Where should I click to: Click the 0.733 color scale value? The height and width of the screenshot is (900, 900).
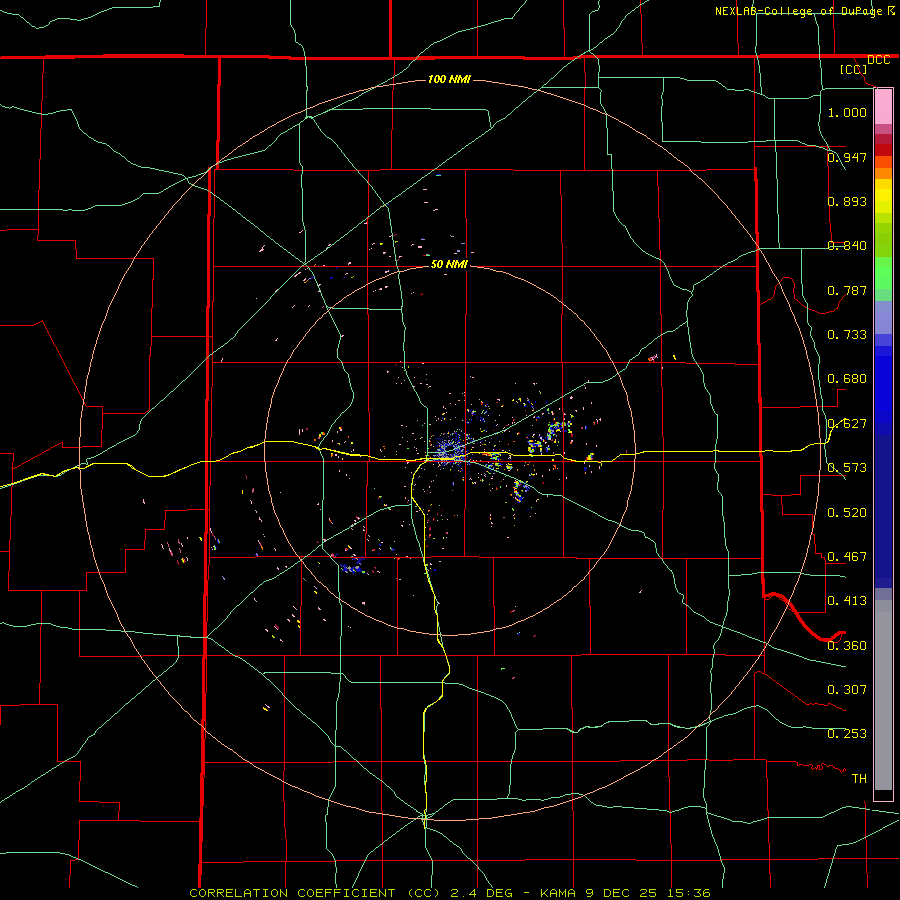(x=847, y=335)
